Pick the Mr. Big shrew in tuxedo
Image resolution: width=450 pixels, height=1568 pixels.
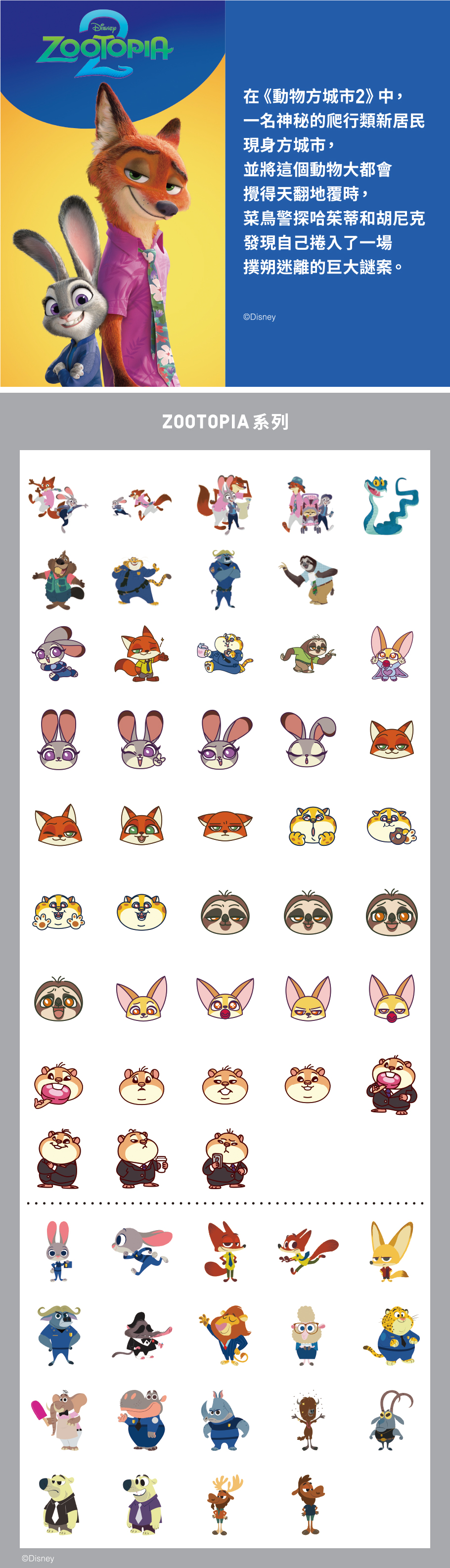coord(141,1336)
